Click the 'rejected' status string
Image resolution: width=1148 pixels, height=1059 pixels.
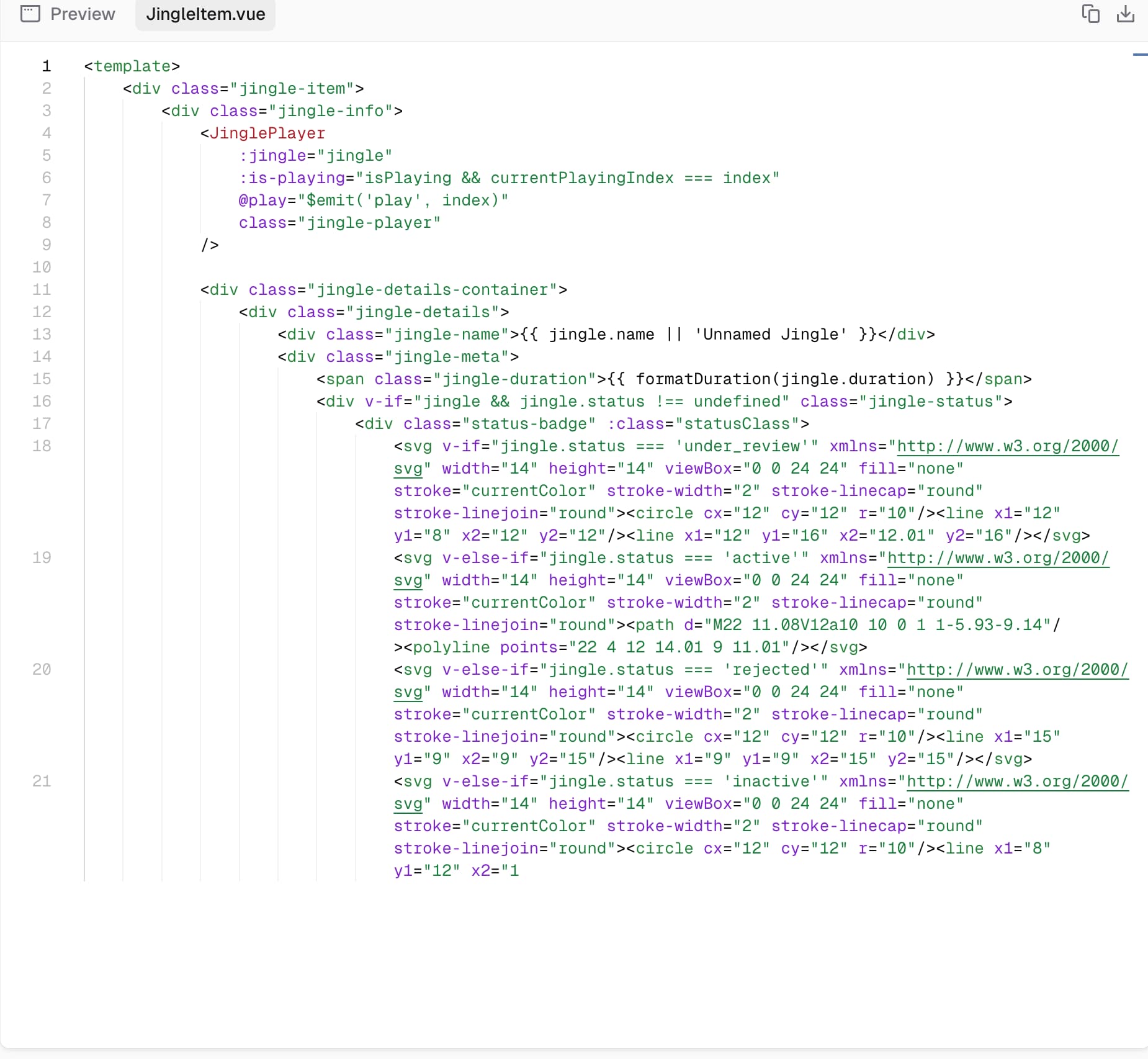[x=771, y=670]
